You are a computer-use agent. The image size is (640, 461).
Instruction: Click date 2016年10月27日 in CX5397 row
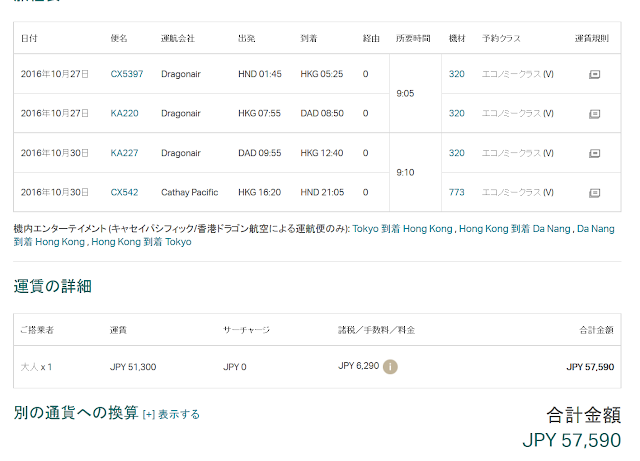pyautogui.click(x=55, y=74)
